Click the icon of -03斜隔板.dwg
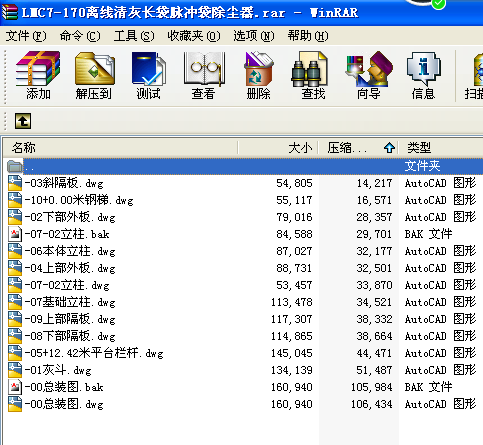Screen dimensions: 483x445 15,183
